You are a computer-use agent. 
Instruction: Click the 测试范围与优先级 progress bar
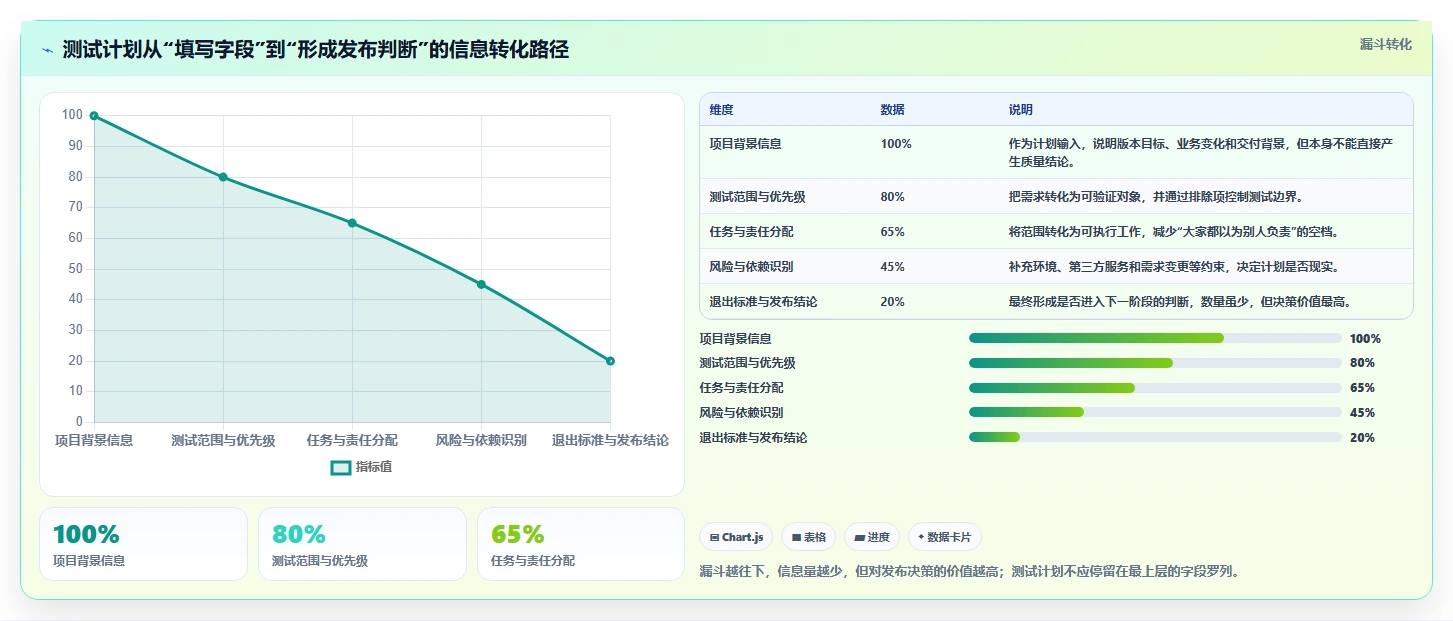pyautogui.click(x=1155, y=363)
